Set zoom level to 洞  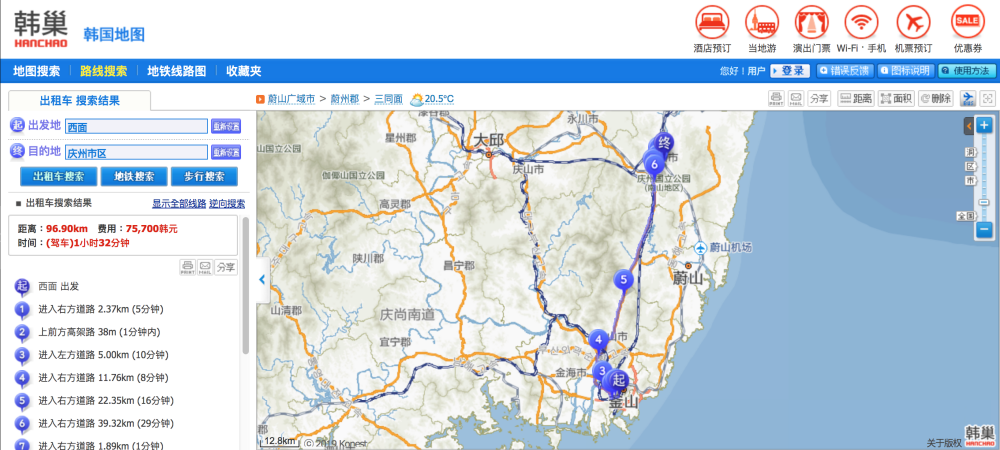click(x=969, y=152)
